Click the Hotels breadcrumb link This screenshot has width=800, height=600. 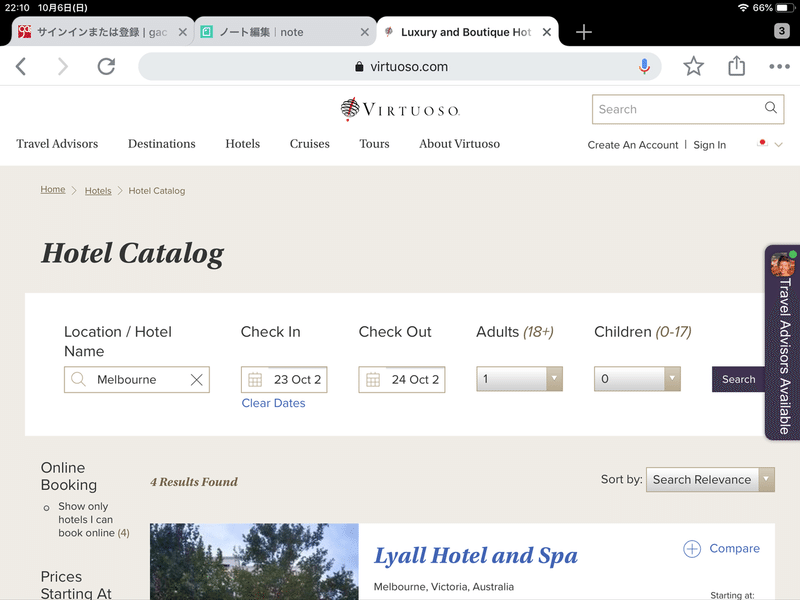[98, 191]
